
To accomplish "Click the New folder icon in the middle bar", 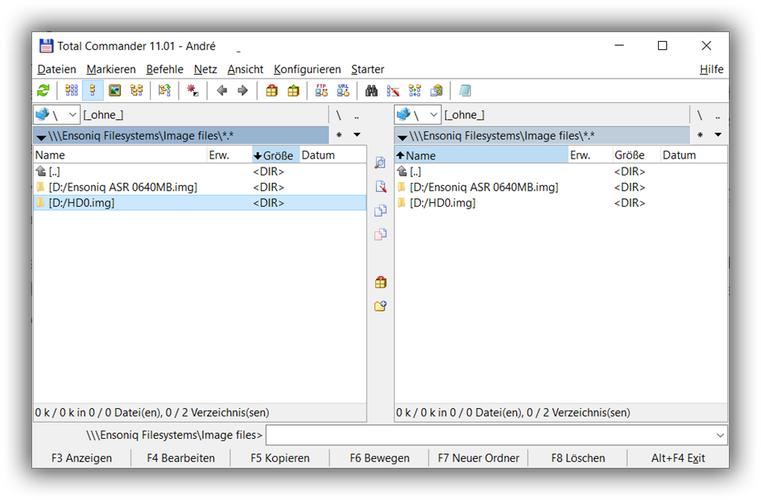I will point(380,306).
